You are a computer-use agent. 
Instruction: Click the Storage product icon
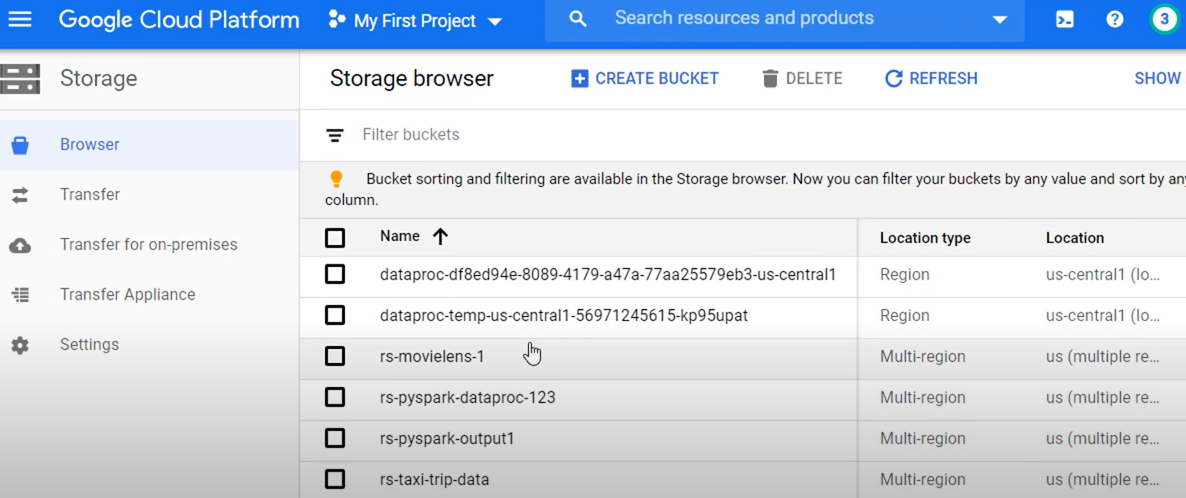(20, 79)
